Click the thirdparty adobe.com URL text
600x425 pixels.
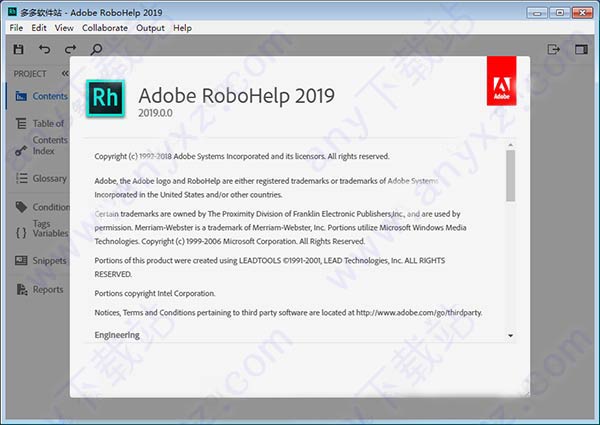(x=419, y=313)
